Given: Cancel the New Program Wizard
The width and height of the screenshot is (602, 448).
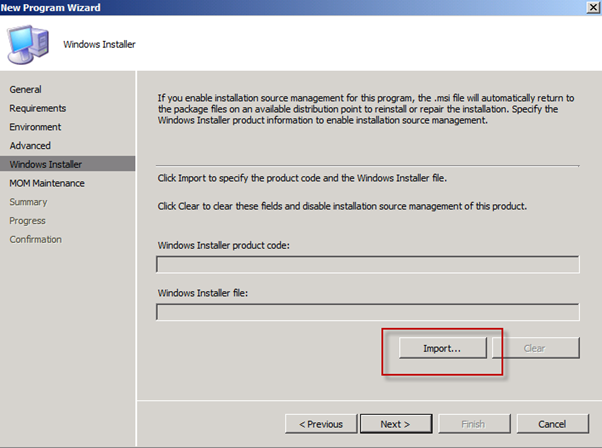Looking at the screenshot, I should [x=552, y=424].
